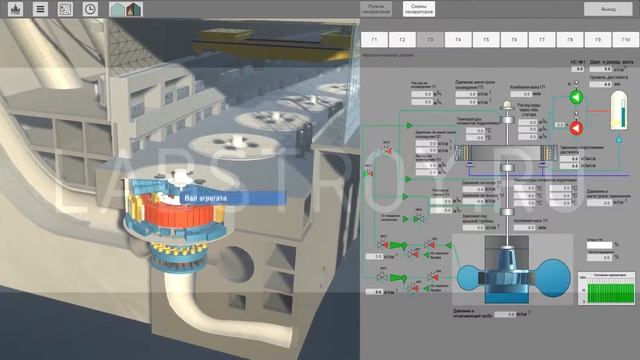The image size is (640, 360).
Task: Select generator Г9
Action: (x=598, y=40)
